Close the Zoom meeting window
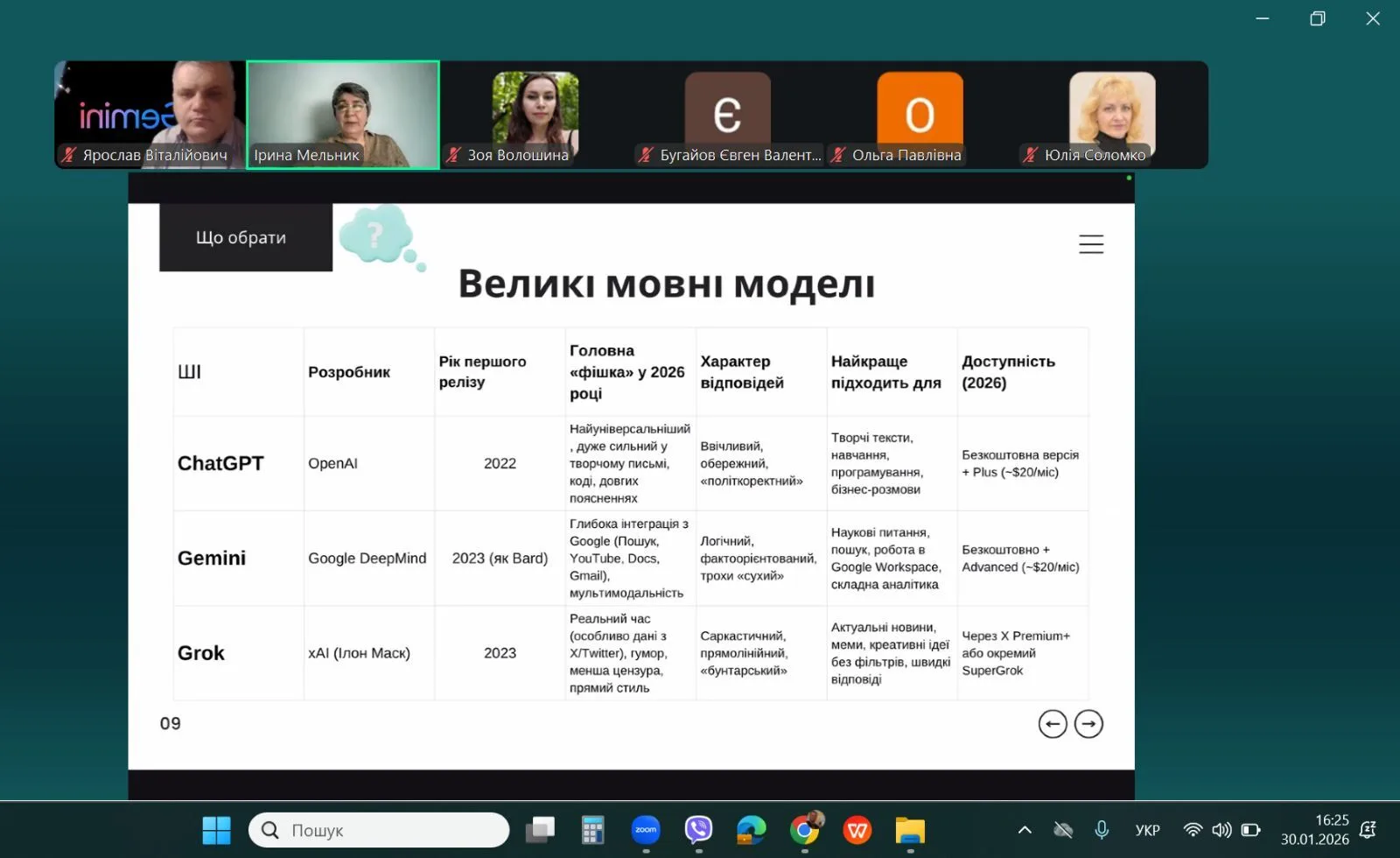 tap(1373, 18)
